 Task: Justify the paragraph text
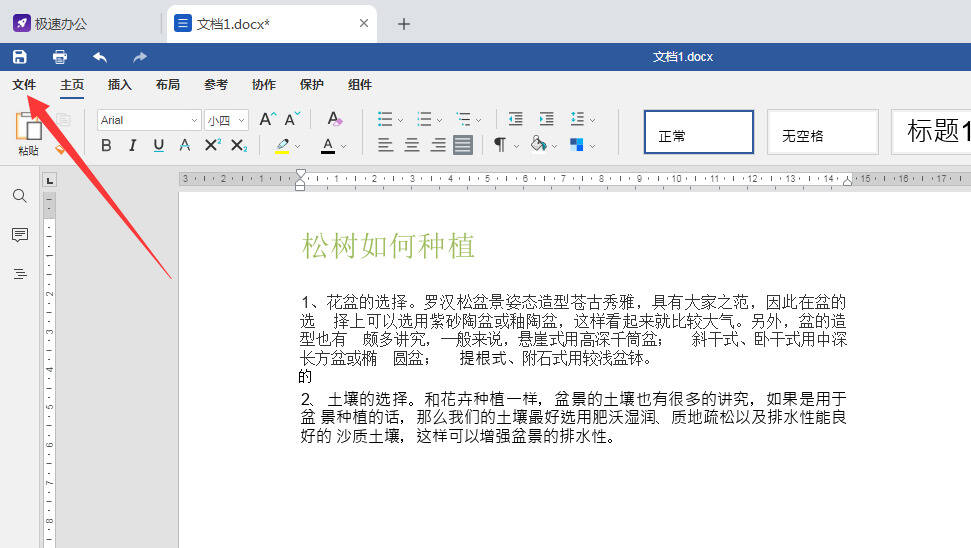tap(463, 146)
